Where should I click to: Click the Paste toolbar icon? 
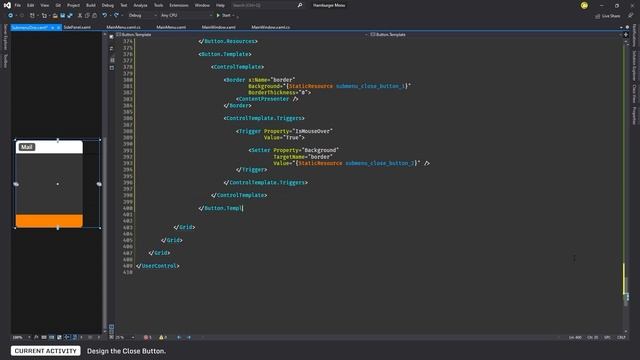click(94, 16)
